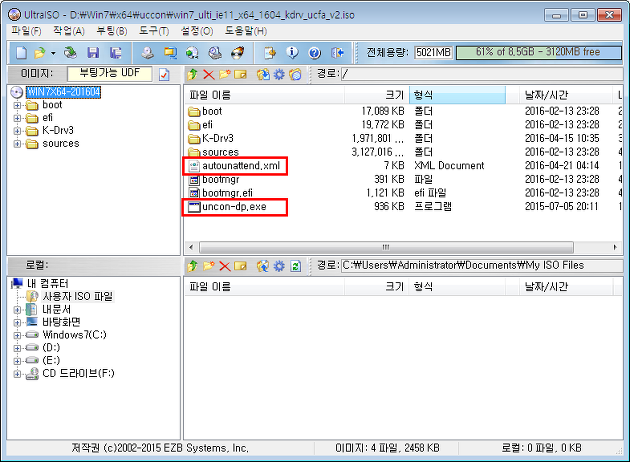This screenshot has width=630, height=462.
Task: Click the folder-clock icon in image pane toolbar
Action: point(295,74)
